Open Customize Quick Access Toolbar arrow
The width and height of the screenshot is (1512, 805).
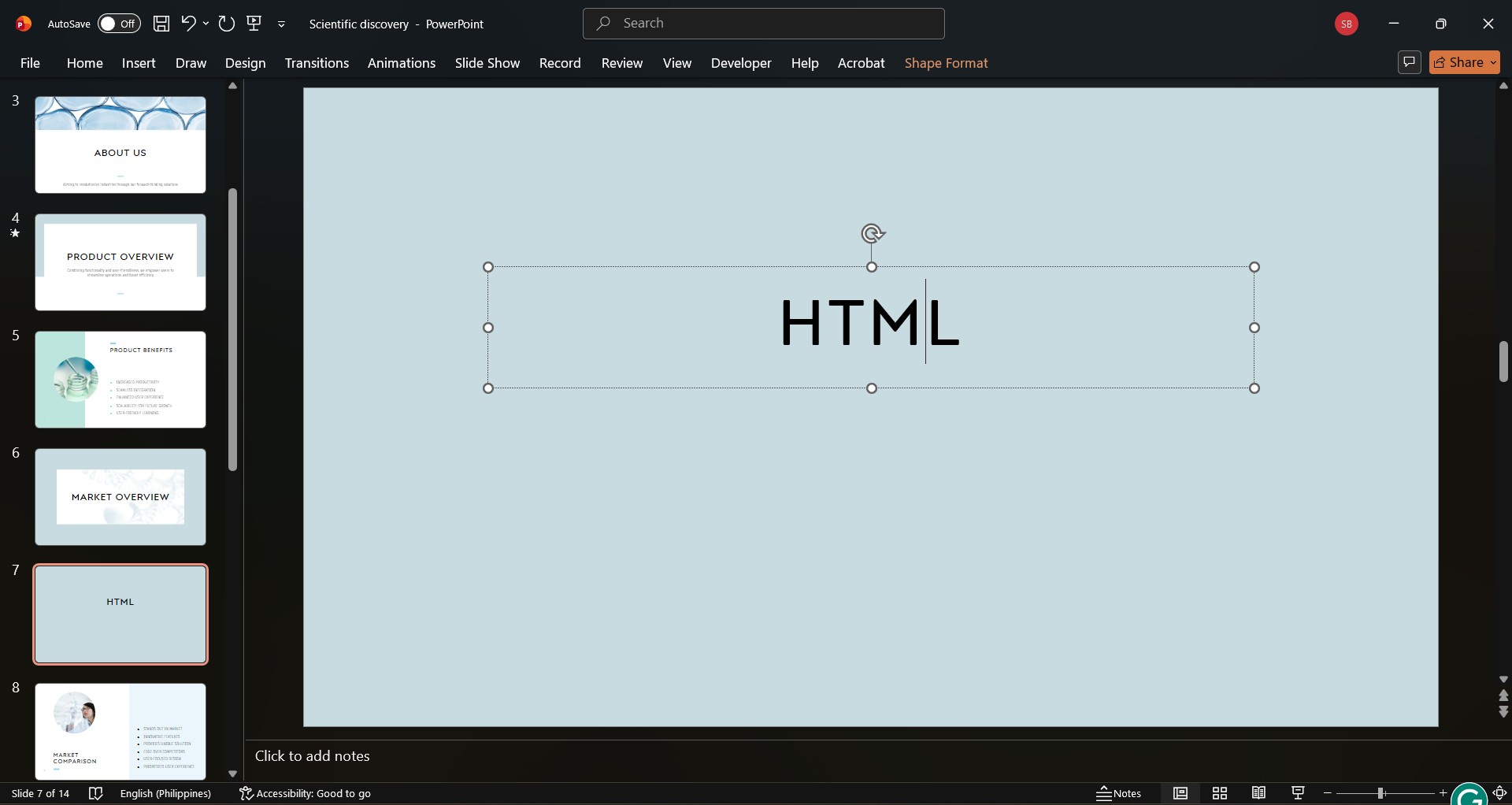point(281,24)
